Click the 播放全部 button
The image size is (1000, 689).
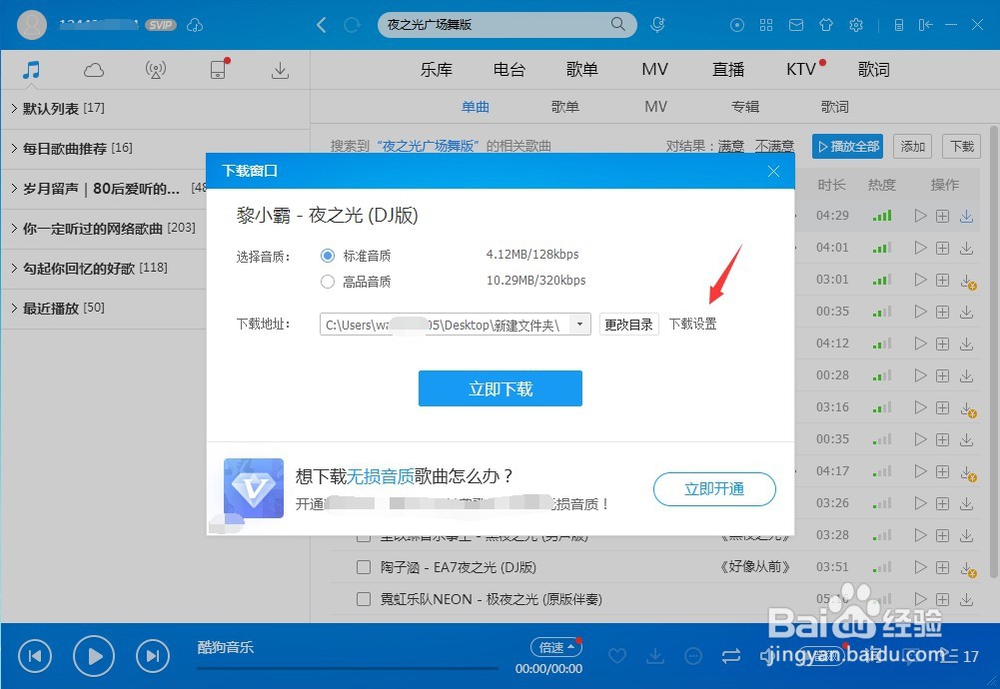click(x=848, y=146)
